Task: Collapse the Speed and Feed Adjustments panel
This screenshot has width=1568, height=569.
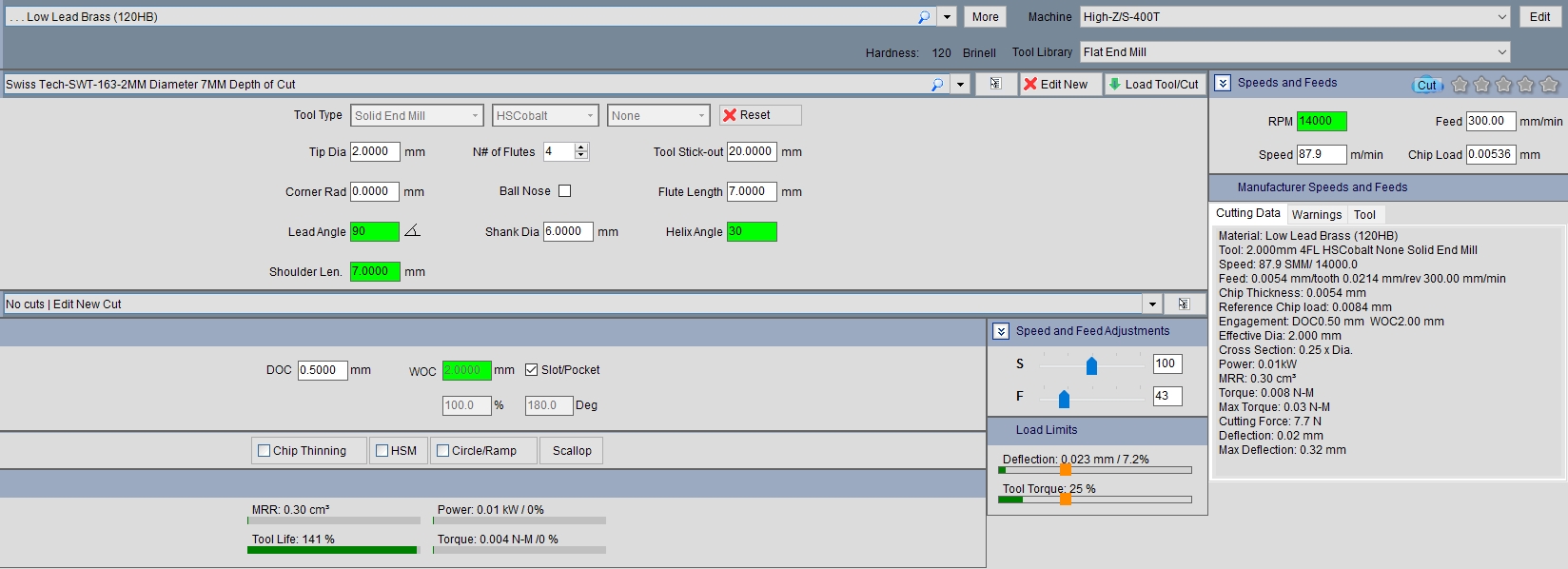Action: 1000,331
